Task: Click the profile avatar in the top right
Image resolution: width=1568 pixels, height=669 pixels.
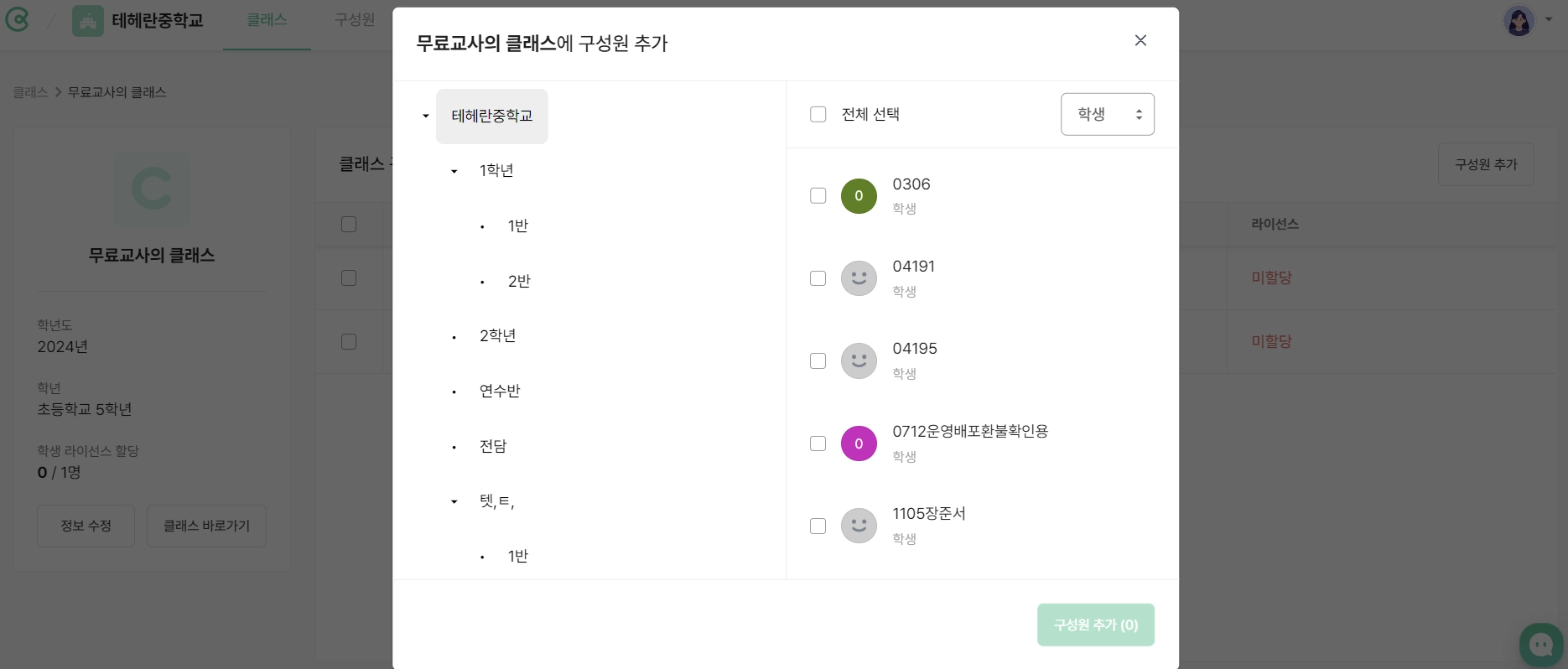Action: pyautogui.click(x=1519, y=21)
